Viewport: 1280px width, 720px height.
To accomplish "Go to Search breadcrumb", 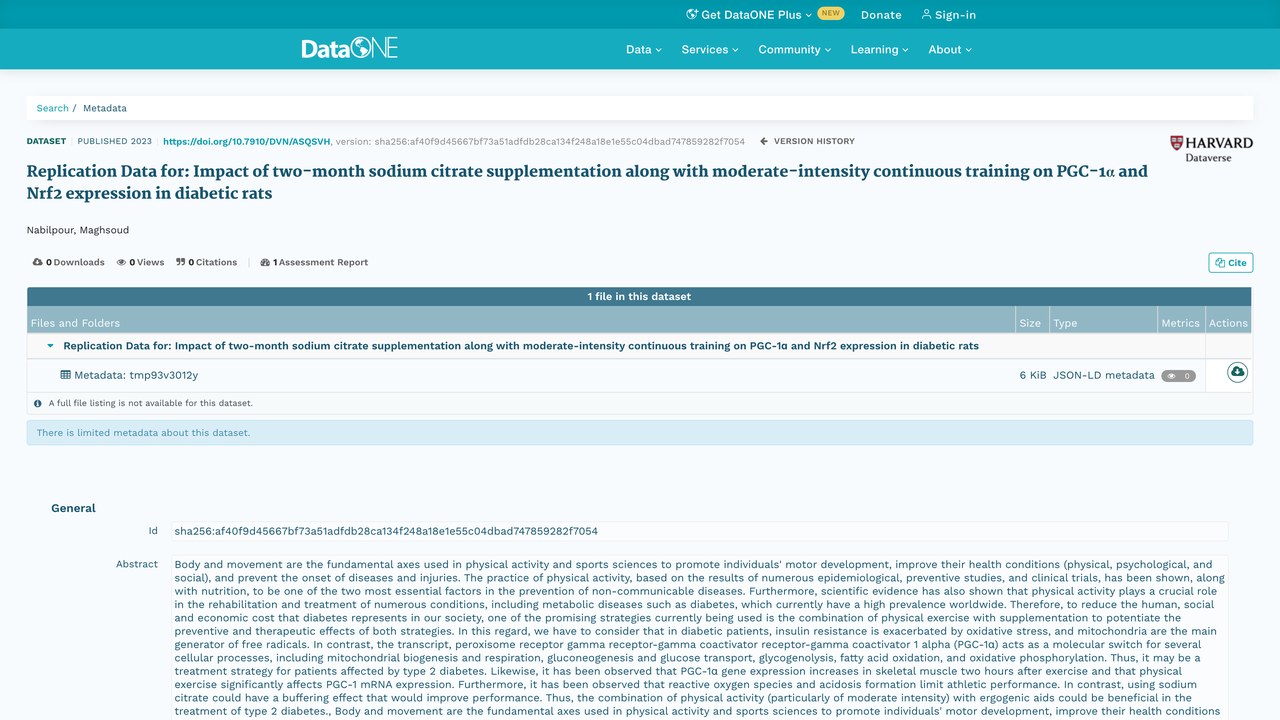I will point(53,108).
